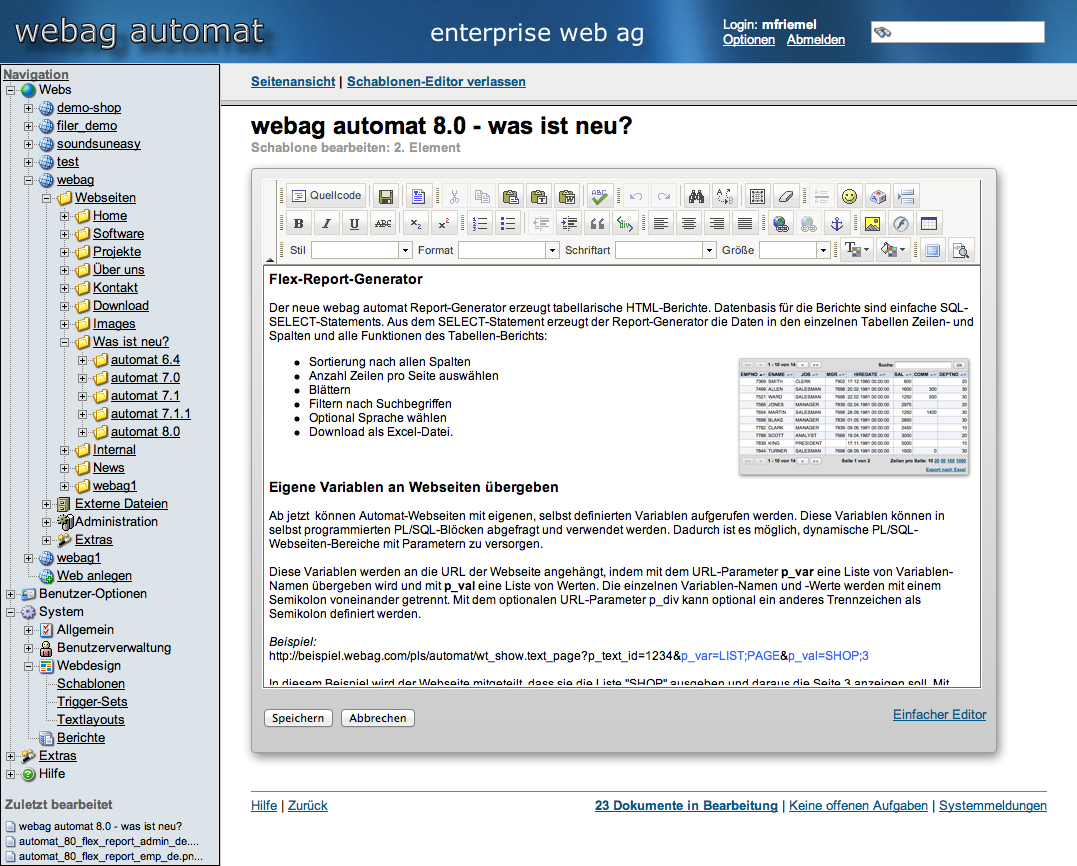This screenshot has width=1077, height=866.
Task: Select Schablonen in the navigation tree
Action: 91,683
